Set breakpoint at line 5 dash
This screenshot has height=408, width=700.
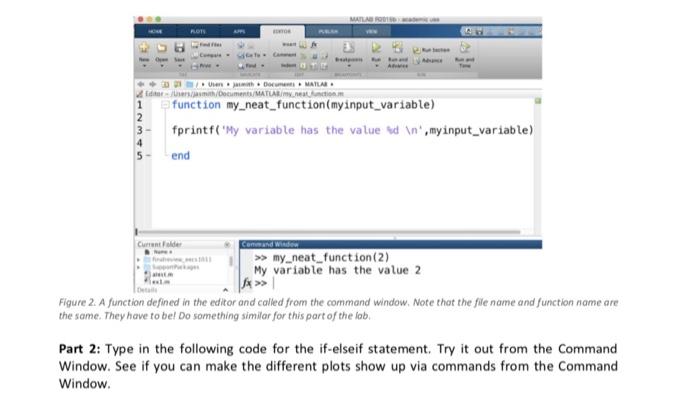click(149, 156)
